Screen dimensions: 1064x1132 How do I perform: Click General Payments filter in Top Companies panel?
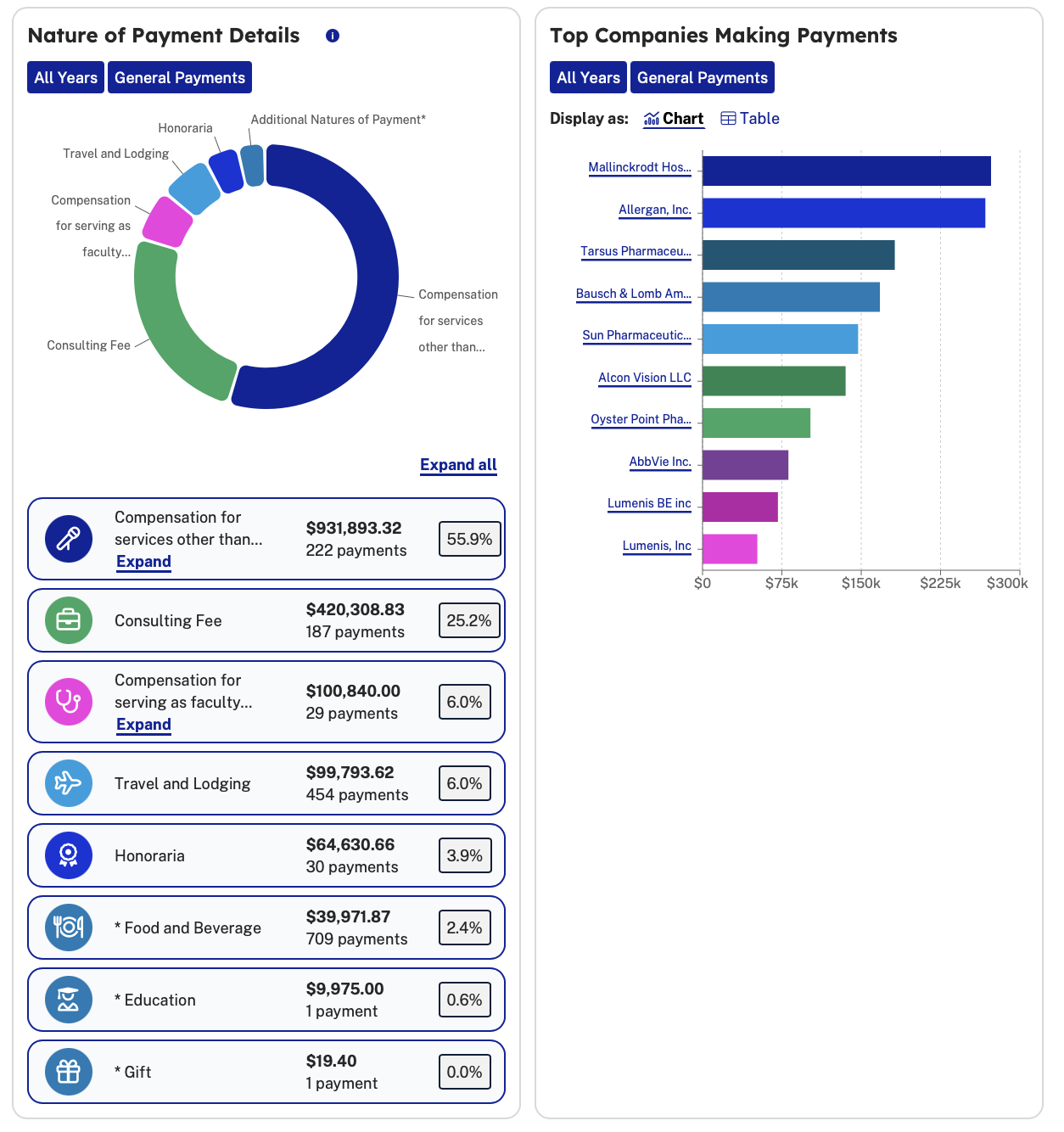703,77
